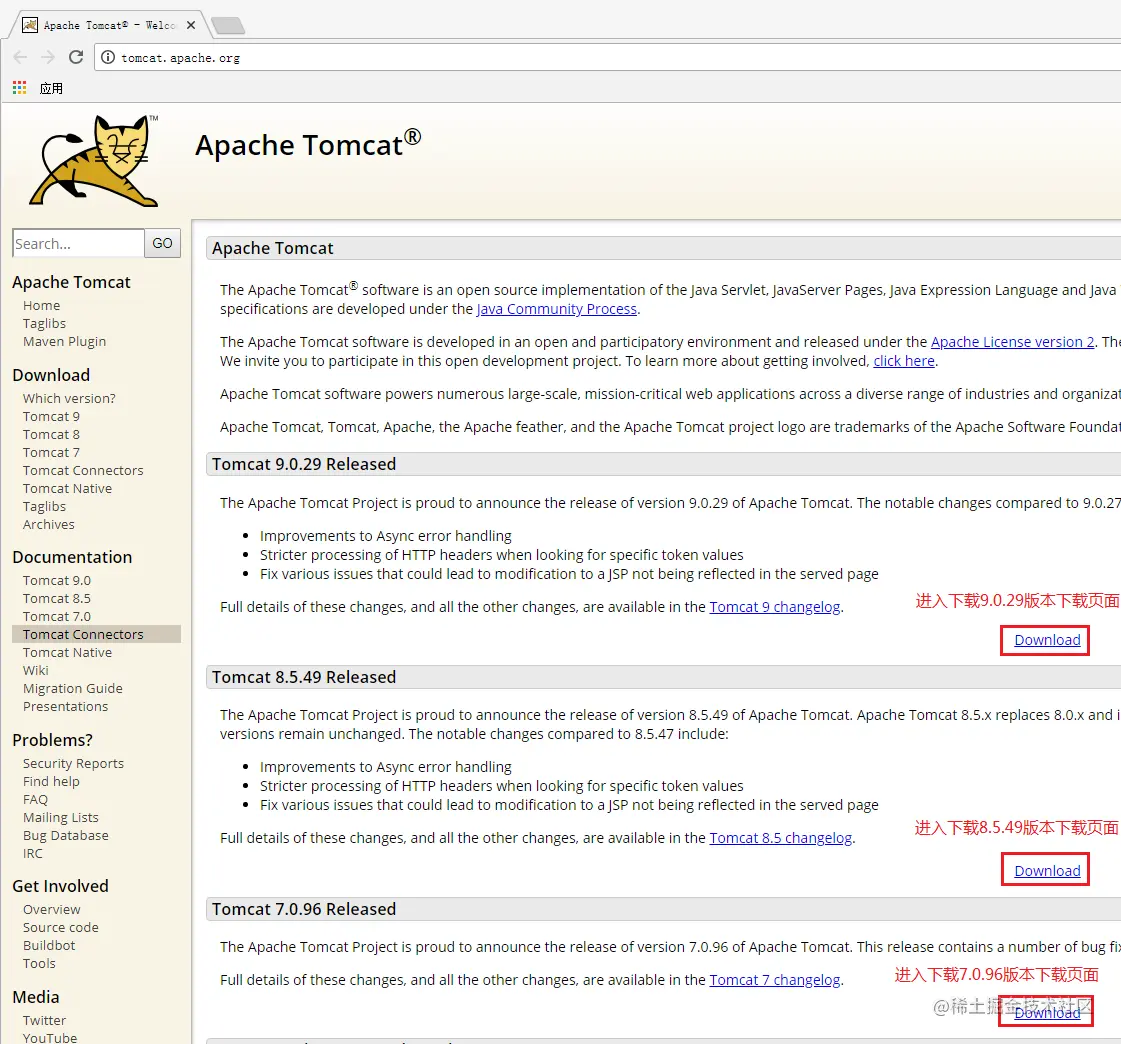
Task: Open the Bug Database link
Action: click(x=66, y=835)
